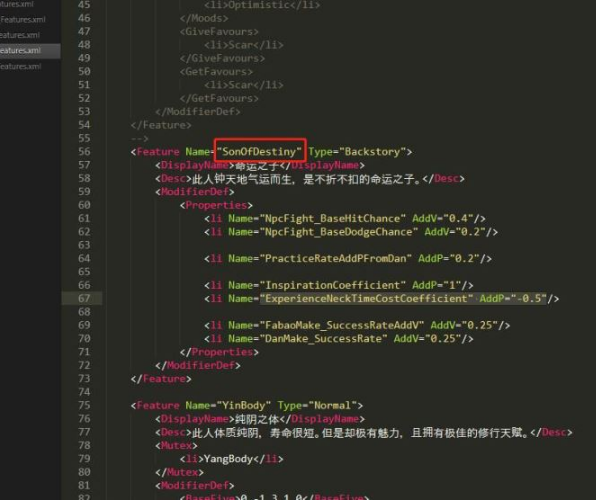
Task: Click the closing Properties tag on line 71
Action: (219, 352)
